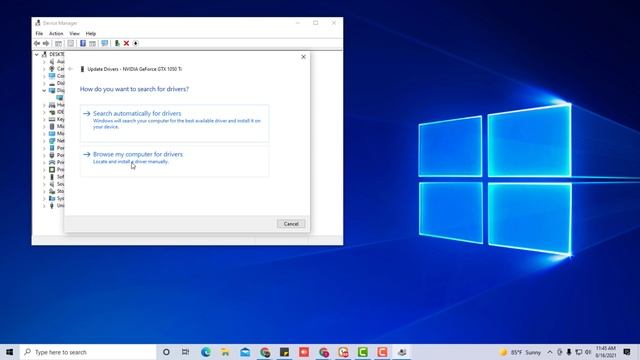The image size is (640, 360).
Task: Switch to Device Manager taskbar icon
Action: tap(402, 352)
